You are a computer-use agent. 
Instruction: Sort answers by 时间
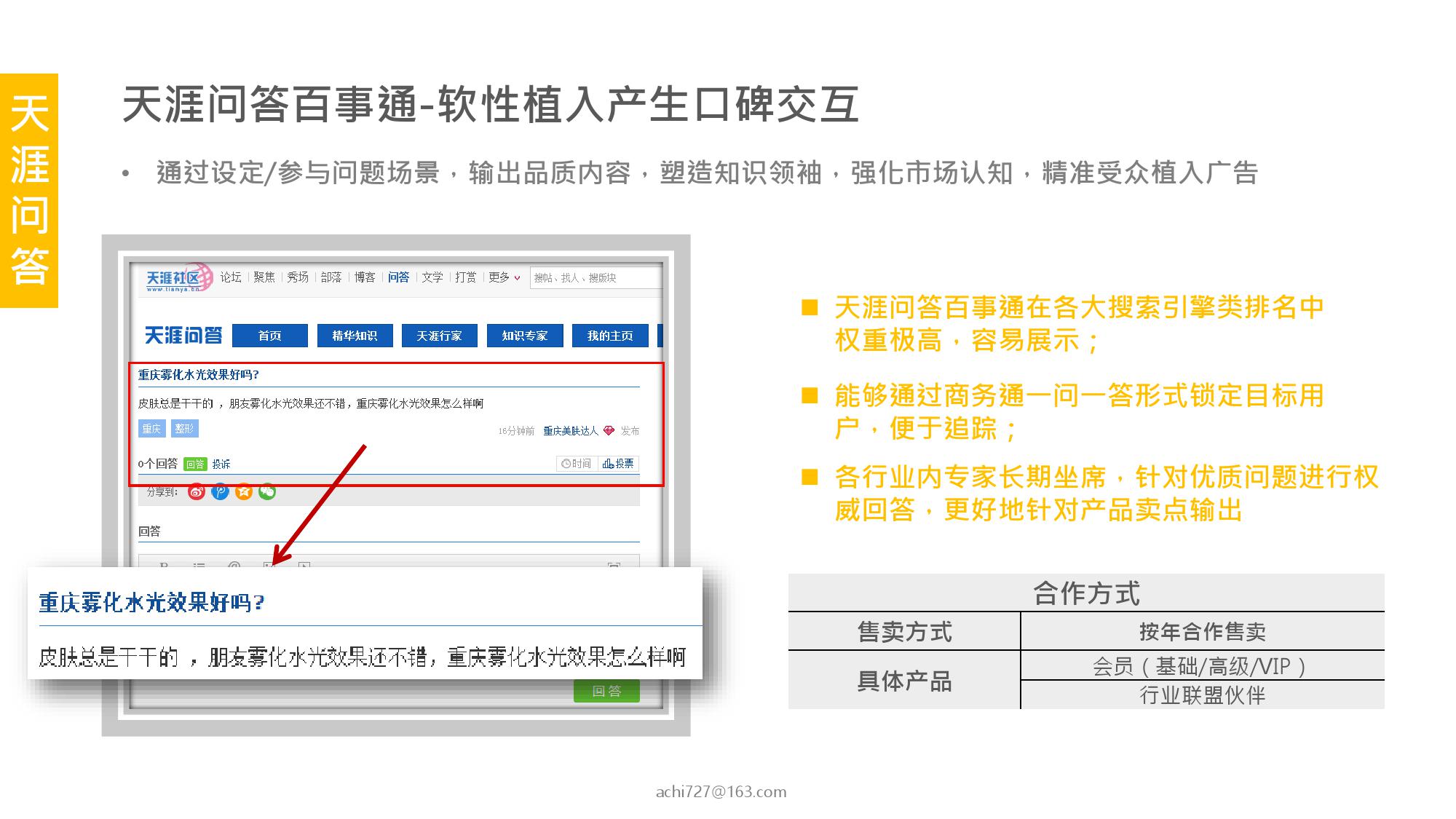(x=577, y=464)
